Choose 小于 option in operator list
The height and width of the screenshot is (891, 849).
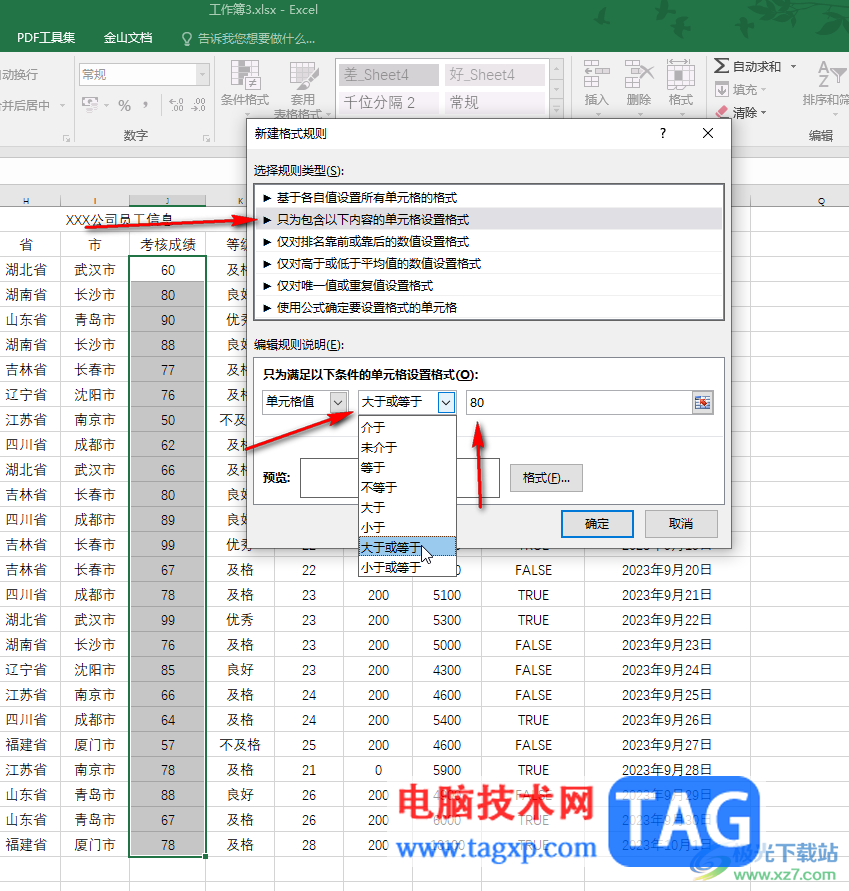pyautogui.click(x=407, y=527)
